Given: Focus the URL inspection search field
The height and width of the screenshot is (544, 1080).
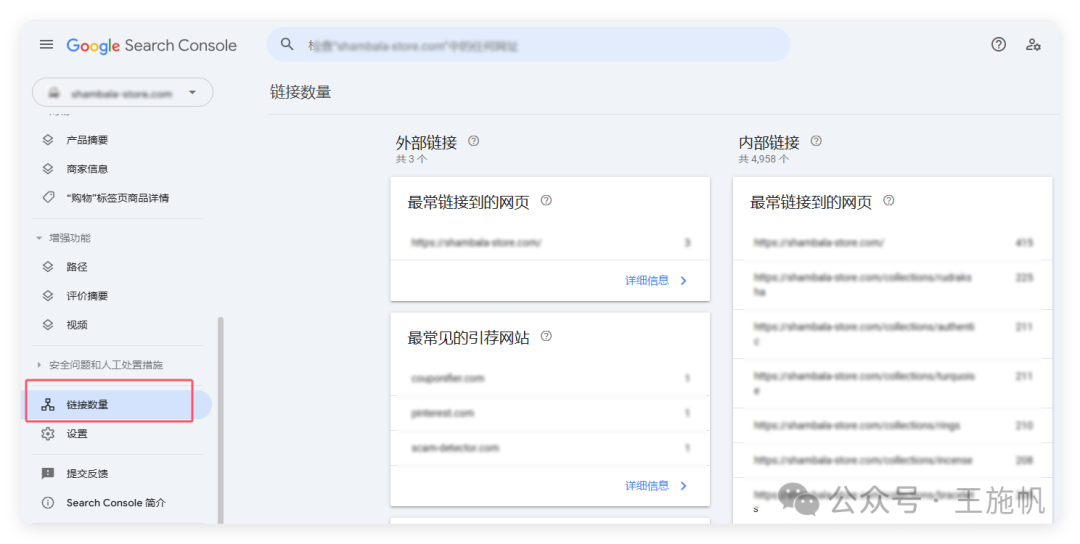Looking at the screenshot, I should [x=528, y=45].
